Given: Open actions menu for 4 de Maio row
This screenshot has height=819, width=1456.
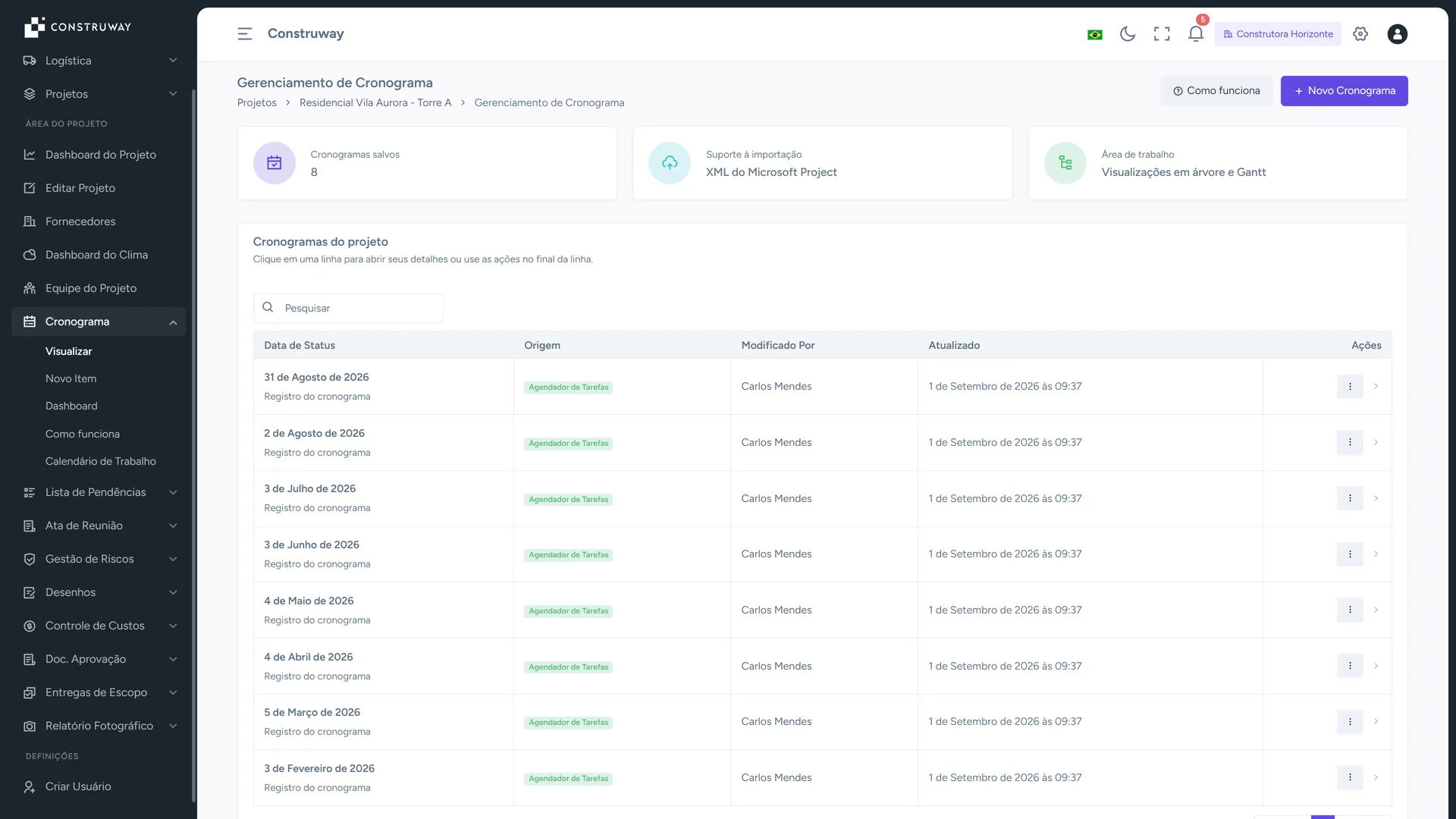Looking at the screenshot, I should pos(1350,610).
